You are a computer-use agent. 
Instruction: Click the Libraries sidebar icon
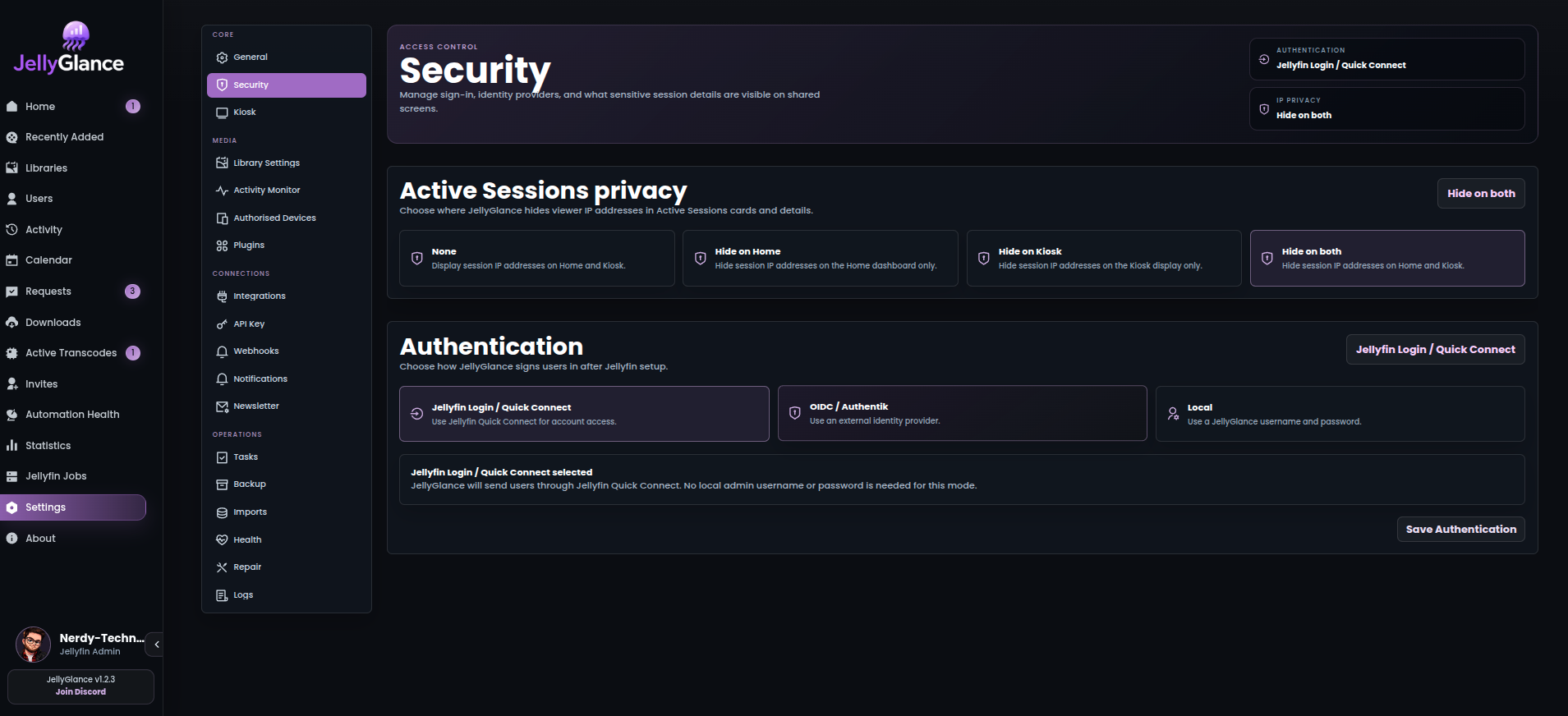pyautogui.click(x=11, y=168)
